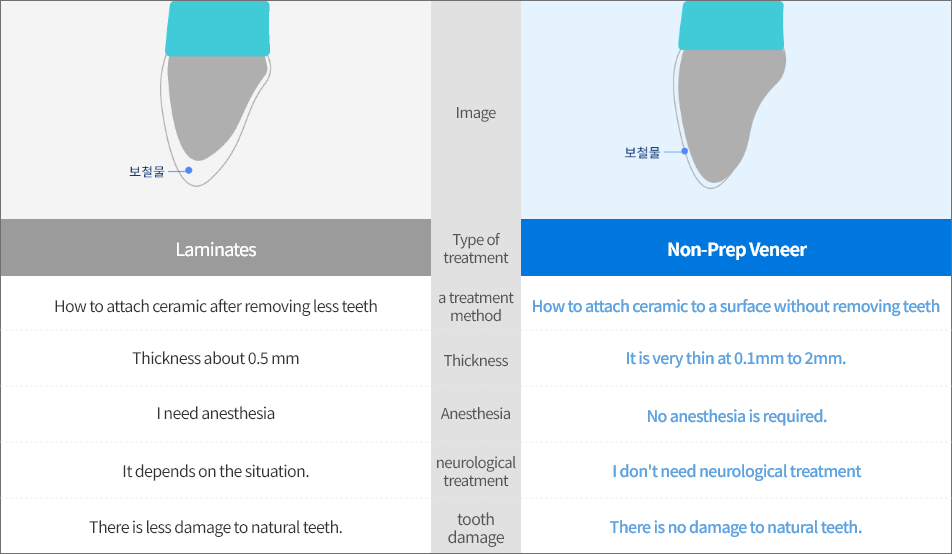Image resolution: width=952 pixels, height=554 pixels.
Task: Click the 'tooth damage' row label
Action: click(x=476, y=528)
